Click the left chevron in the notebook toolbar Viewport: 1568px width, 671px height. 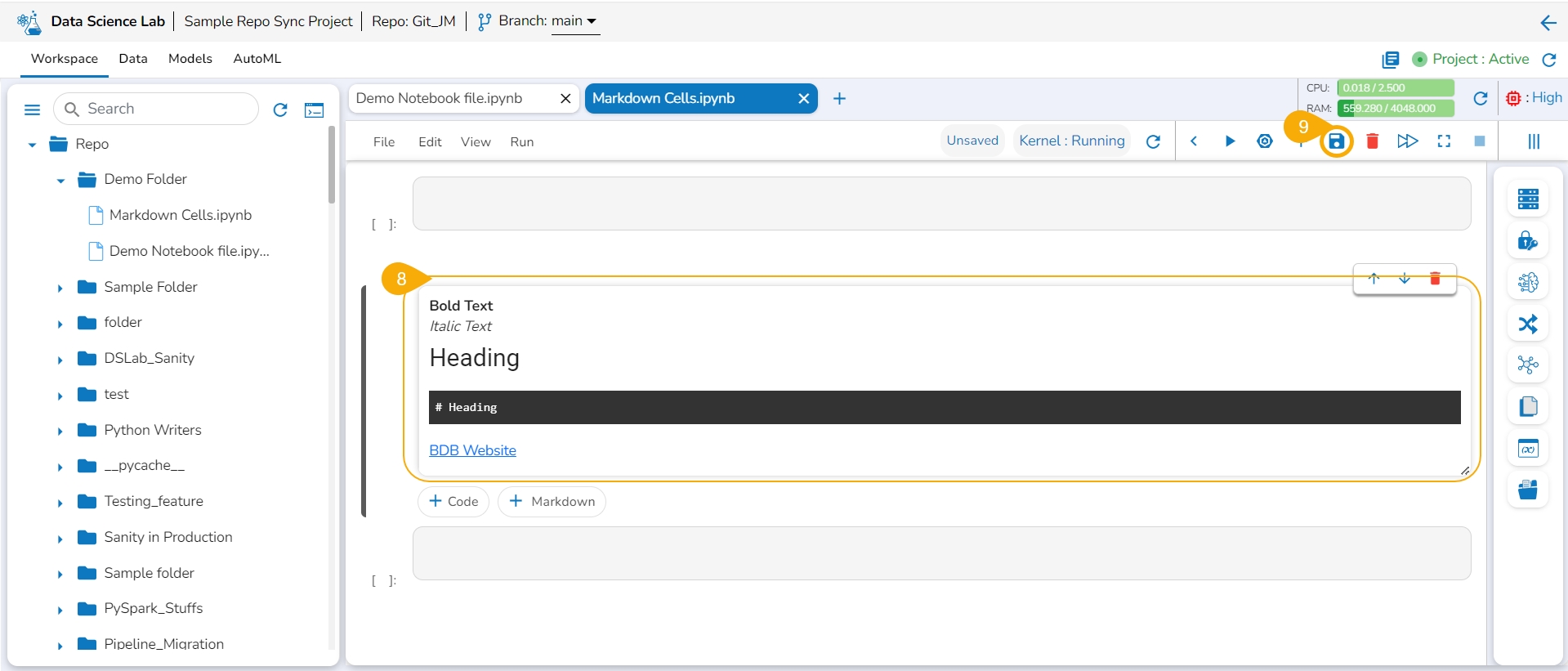pos(1194,141)
